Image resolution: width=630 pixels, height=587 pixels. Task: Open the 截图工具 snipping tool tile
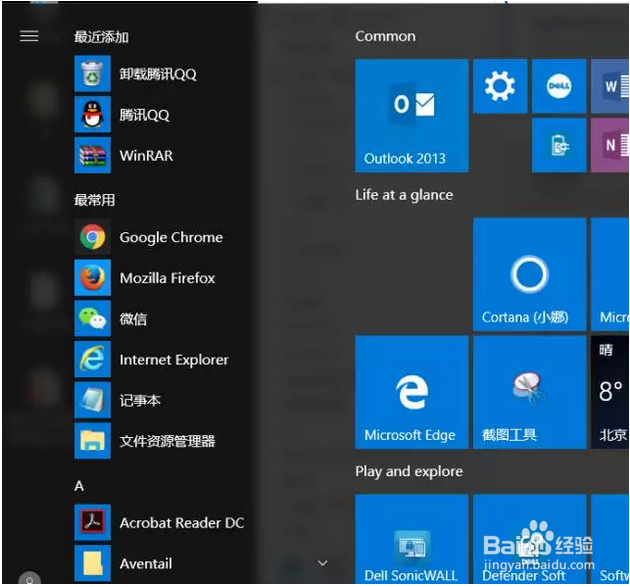[x=530, y=392]
